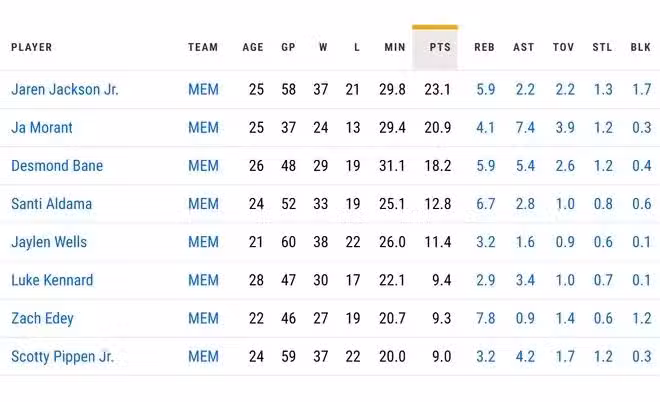This screenshot has height=402, width=660.
Task: Click the Luke Kennard name link
Action: click(52, 280)
